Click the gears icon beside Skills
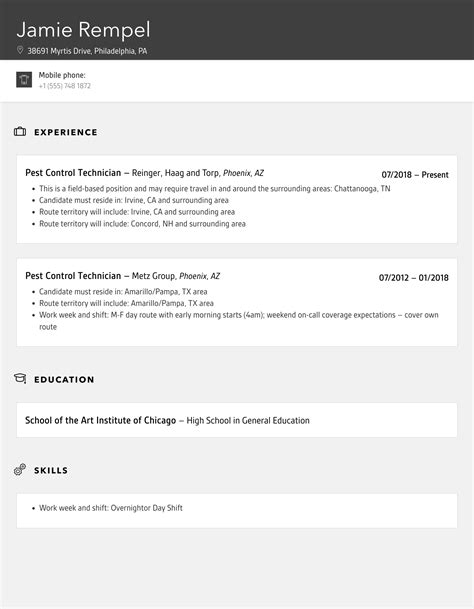 [20, 469]
